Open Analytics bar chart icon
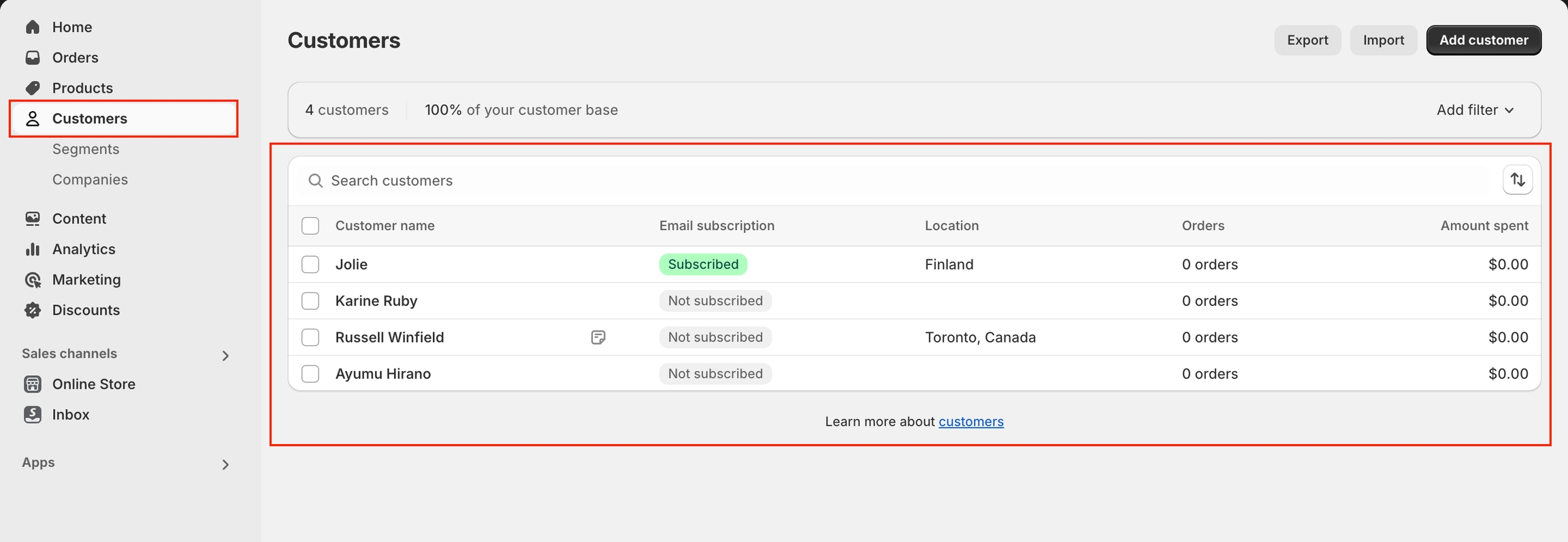 (x=33, y=249)
